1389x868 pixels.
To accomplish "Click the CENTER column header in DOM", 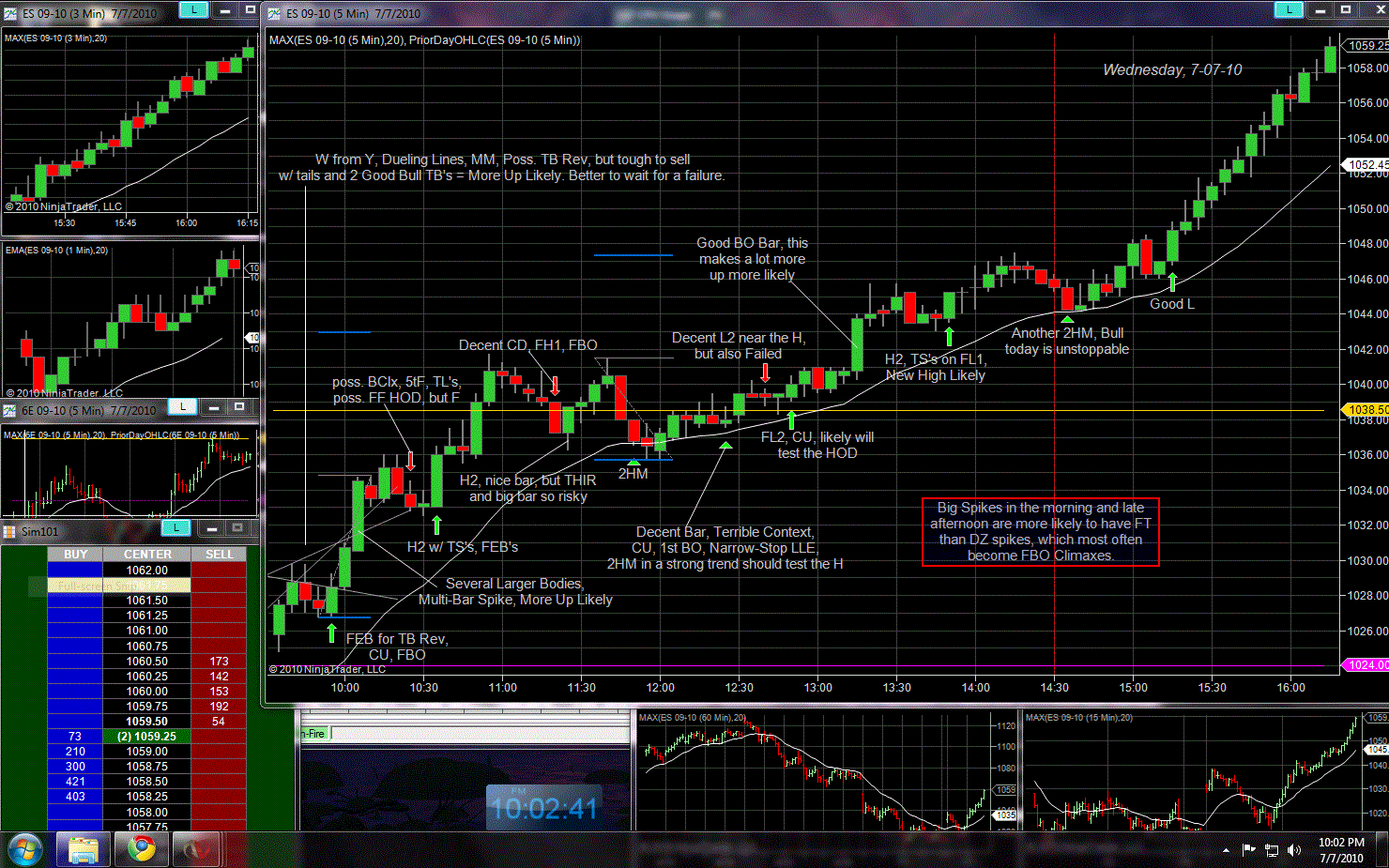I will (147, 555).
